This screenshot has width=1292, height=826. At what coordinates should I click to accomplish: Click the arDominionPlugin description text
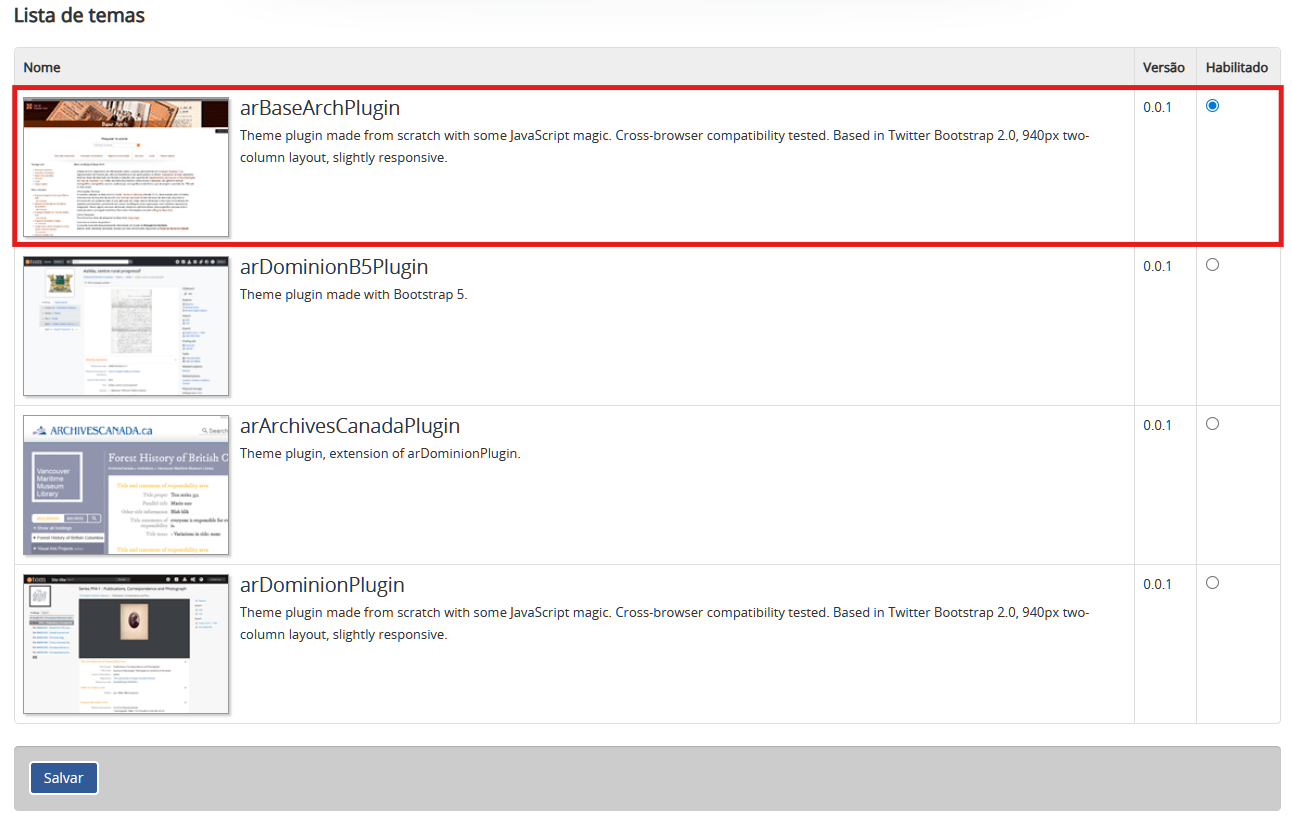click(x=665, y=624)
